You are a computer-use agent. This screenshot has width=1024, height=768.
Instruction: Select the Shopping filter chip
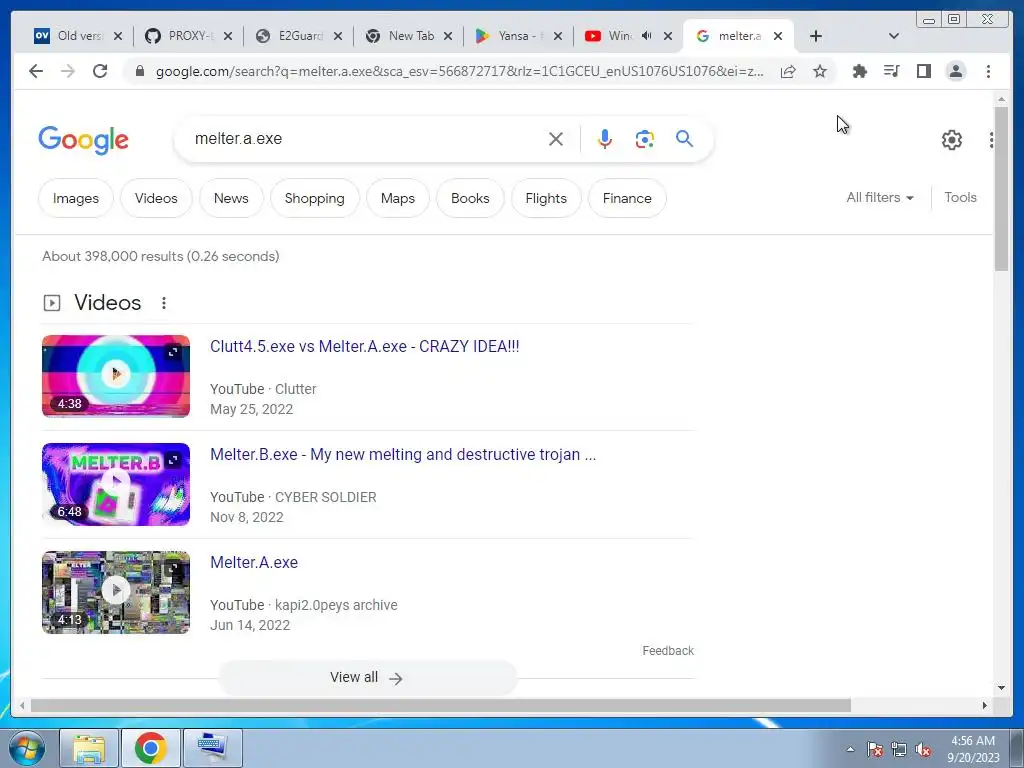tap(314, 198)
